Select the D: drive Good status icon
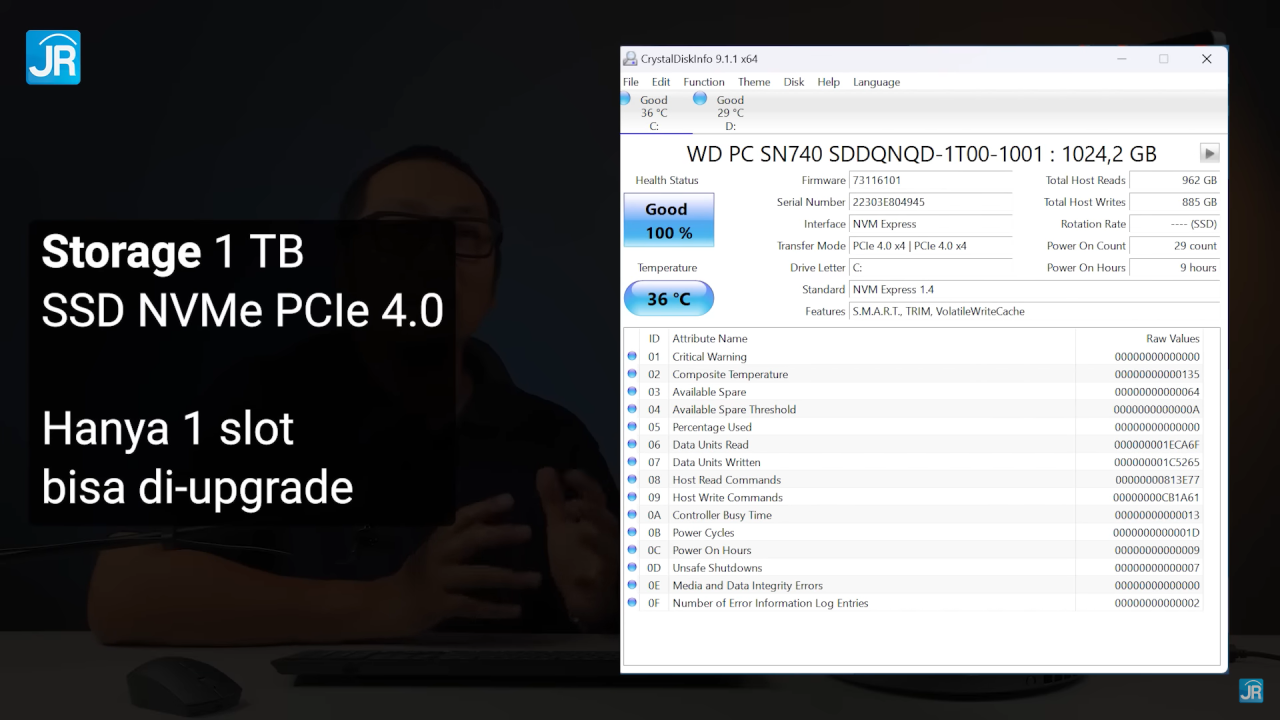 pyautogui.click(x=700, y=99)
